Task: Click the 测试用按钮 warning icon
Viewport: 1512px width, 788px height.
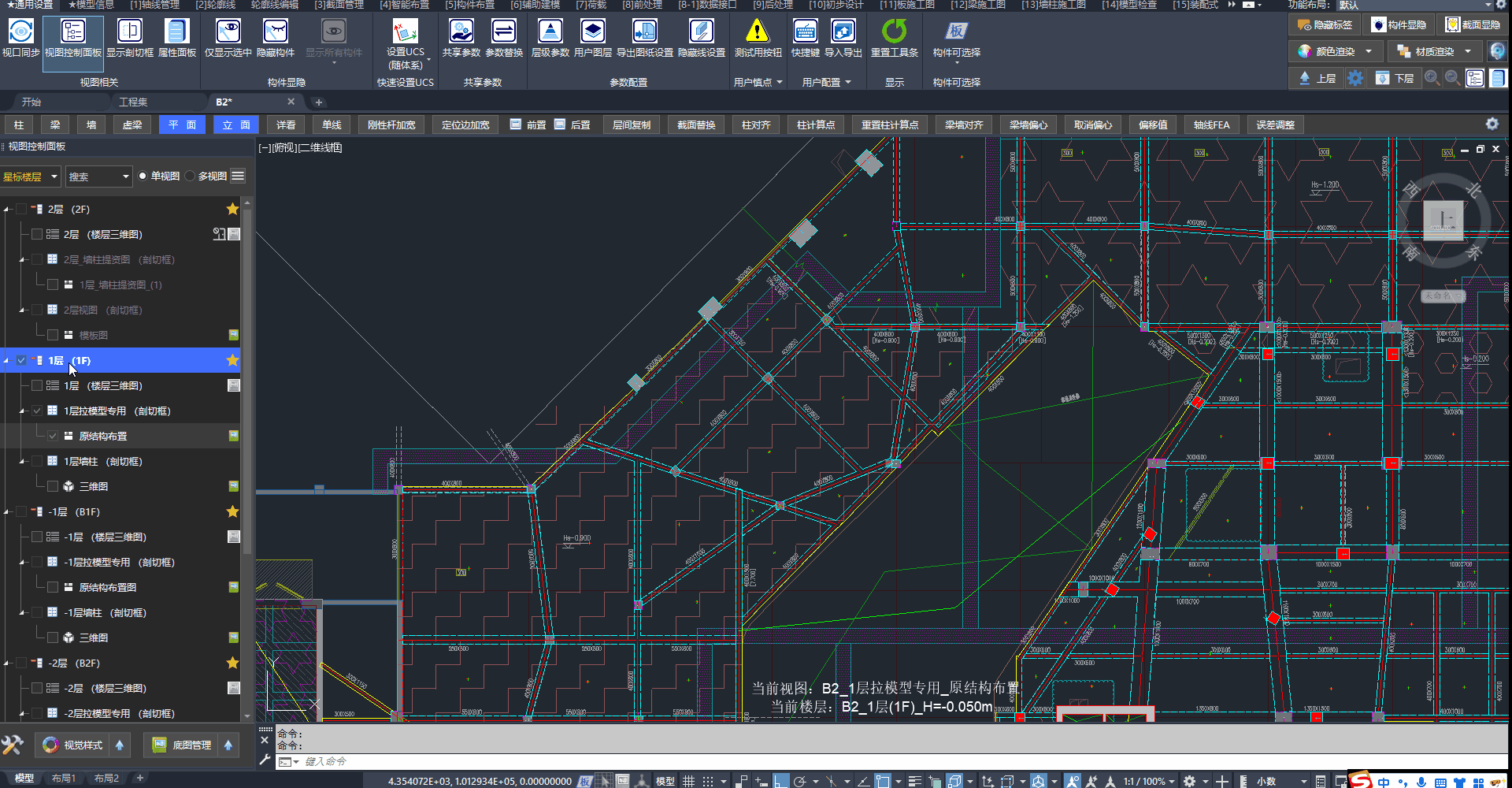Action: pyautogui.click(x=757, y=32)
